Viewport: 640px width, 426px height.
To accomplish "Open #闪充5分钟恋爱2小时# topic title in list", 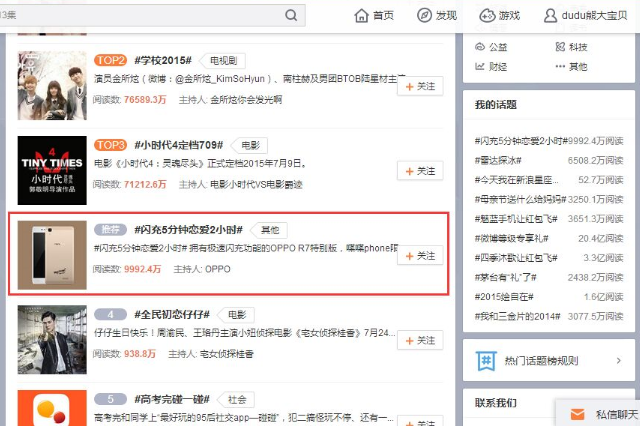I will [x=189, y=230].
